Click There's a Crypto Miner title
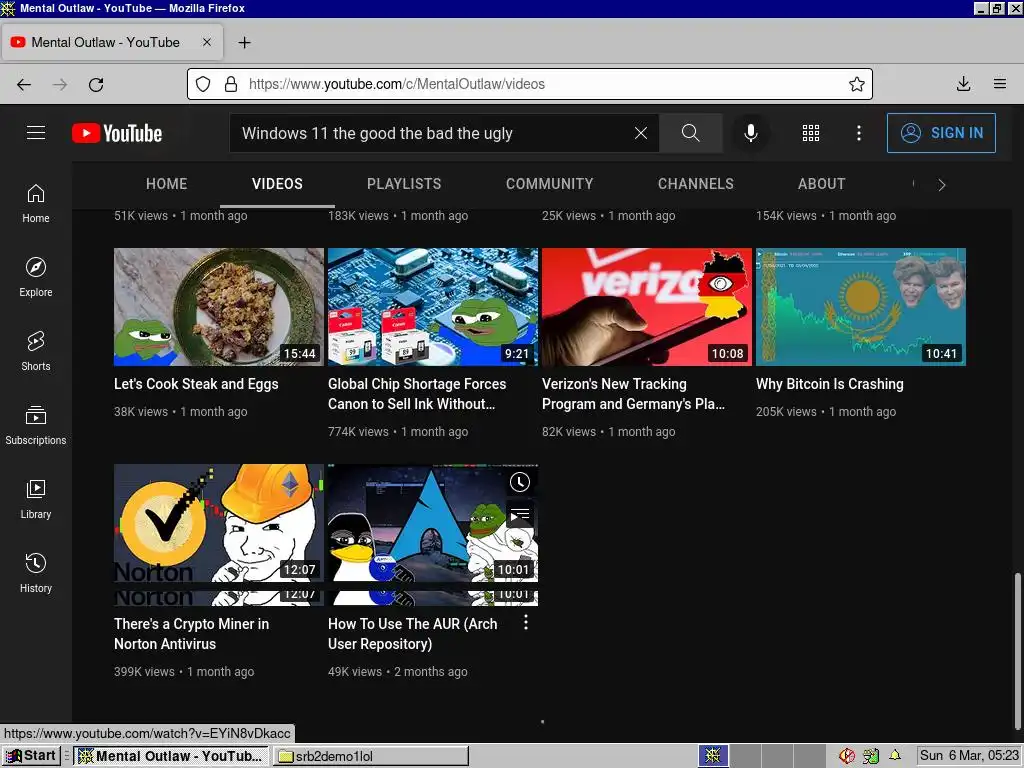Viewport: 1024px width, 768px height. point(191,633)
